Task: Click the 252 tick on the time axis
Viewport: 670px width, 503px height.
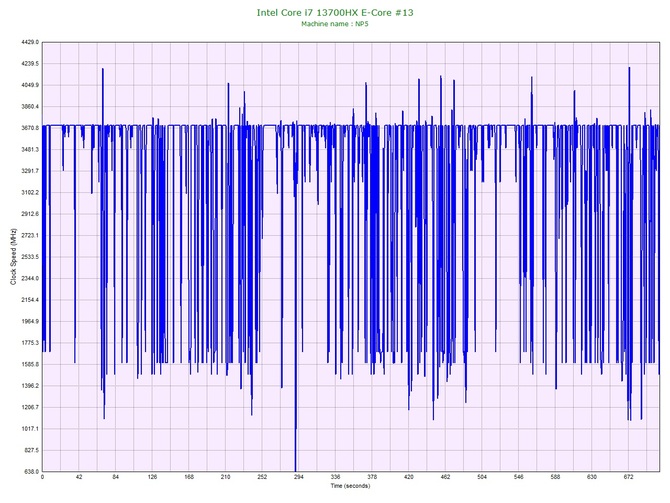Action: (262, 477)
